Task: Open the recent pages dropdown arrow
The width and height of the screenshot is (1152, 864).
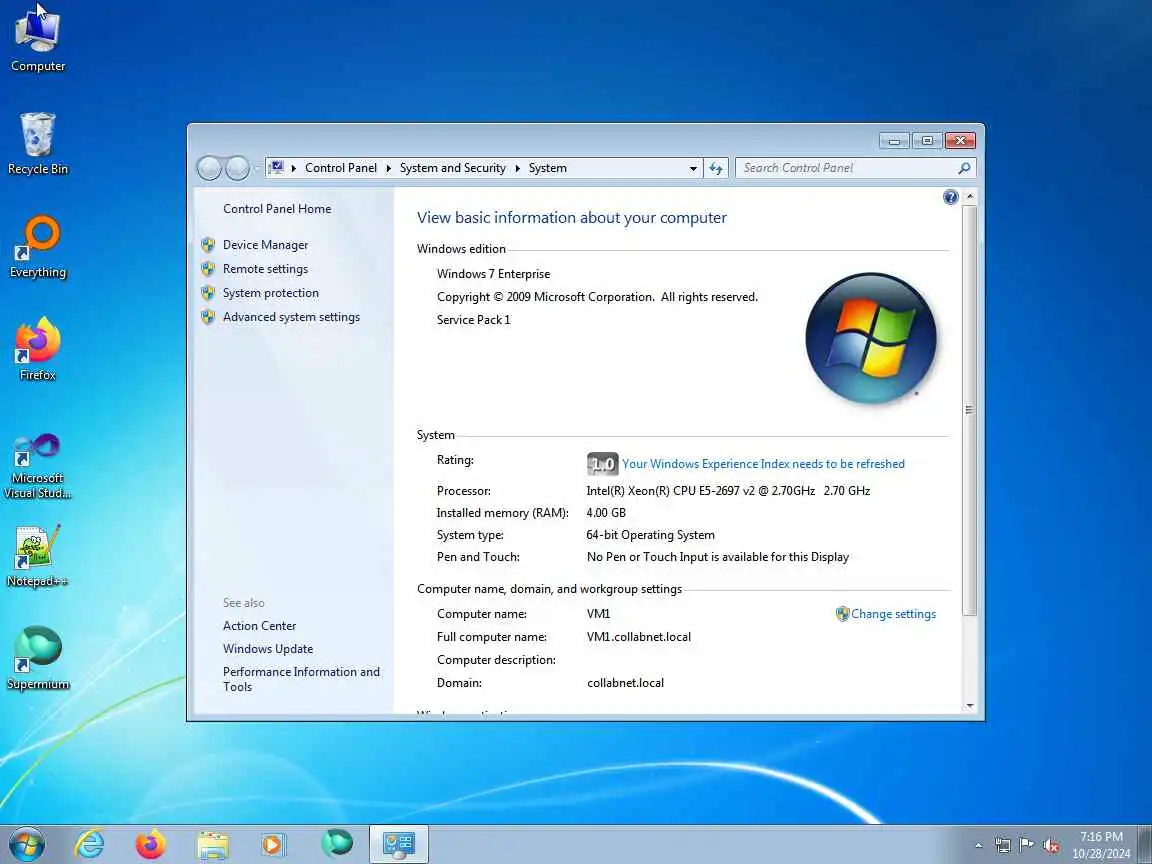Action: [256, 168]
